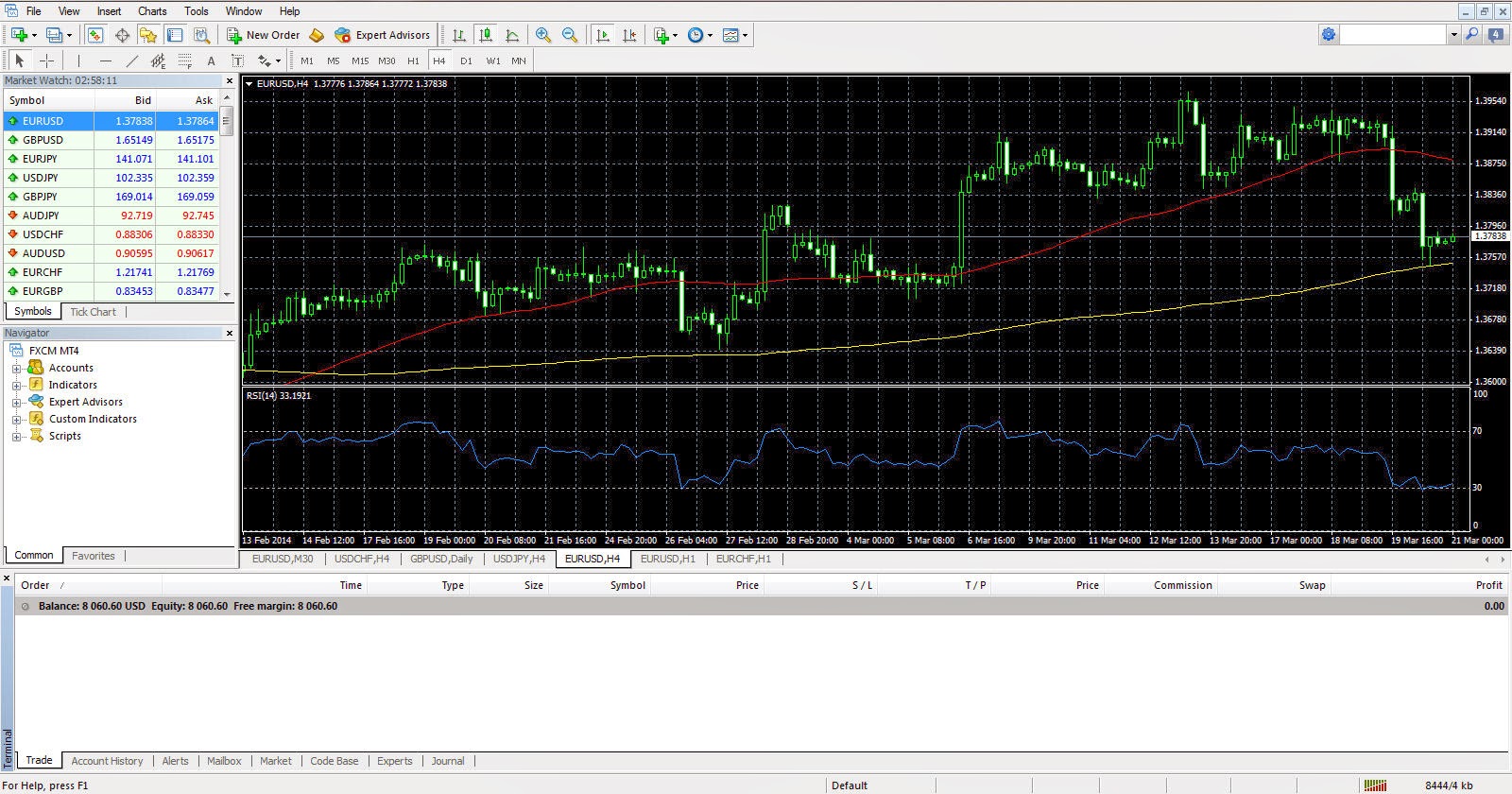Viewport: 1512px width, 794px height.
Task: Open the Insert menu
Action: point(109,11)
